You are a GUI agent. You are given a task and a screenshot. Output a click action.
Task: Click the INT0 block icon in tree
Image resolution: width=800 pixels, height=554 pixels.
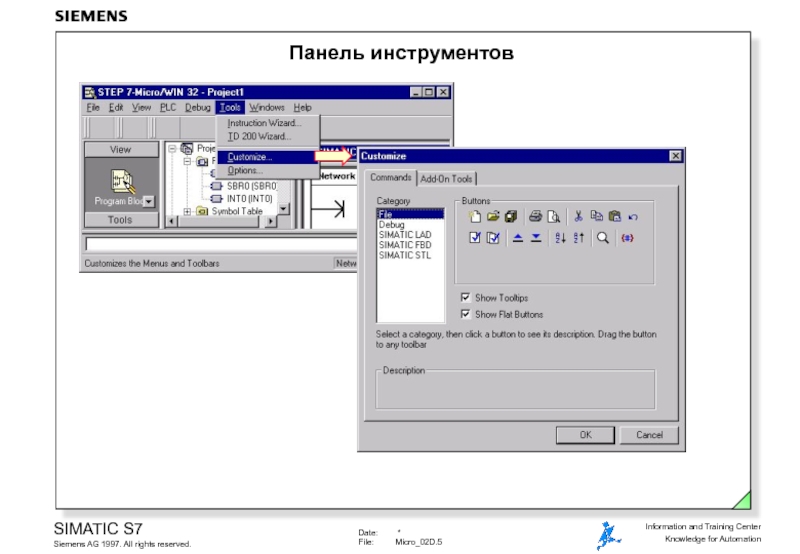(217, 198)
